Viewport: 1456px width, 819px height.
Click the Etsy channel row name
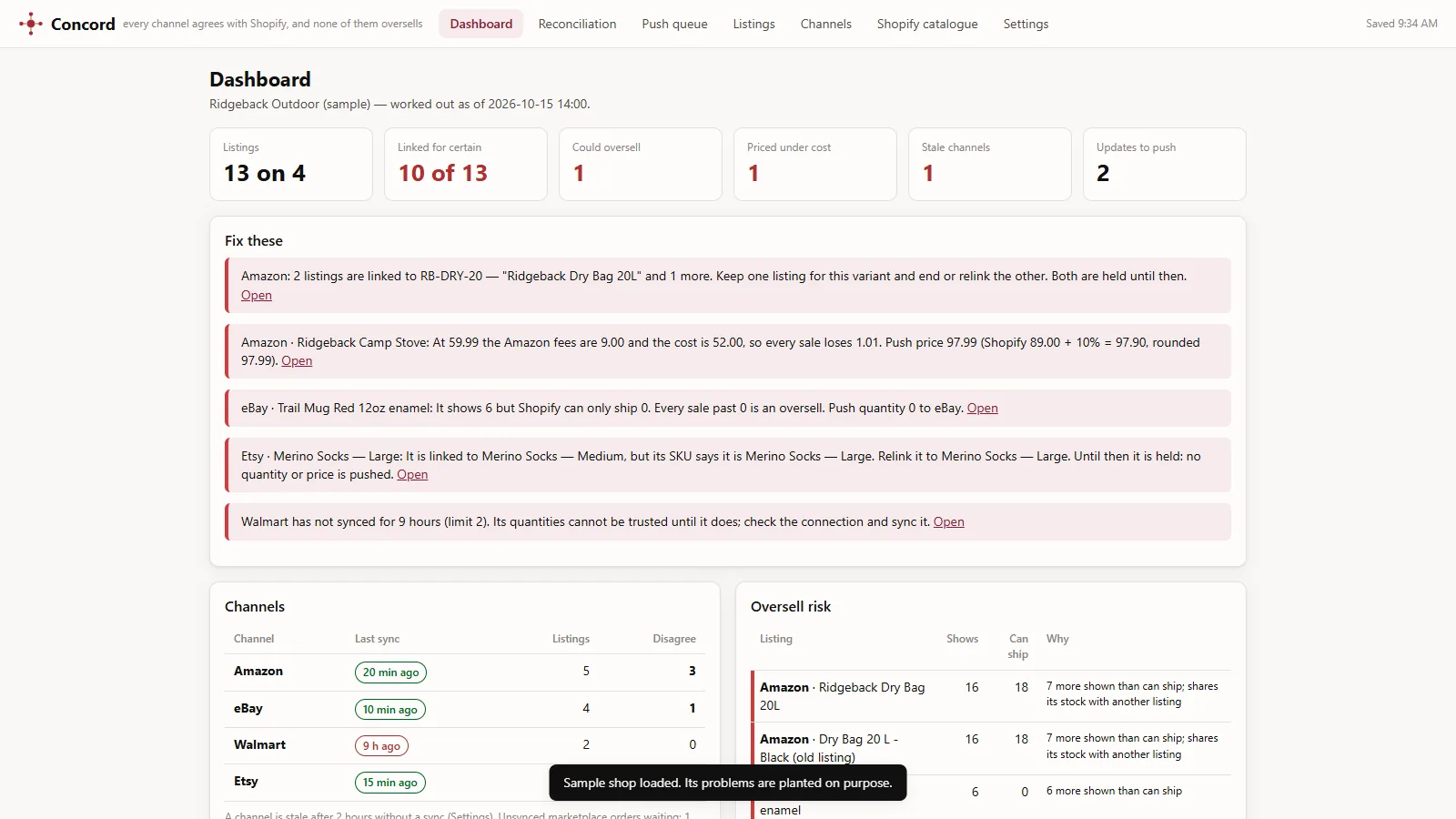click(246, 781)
